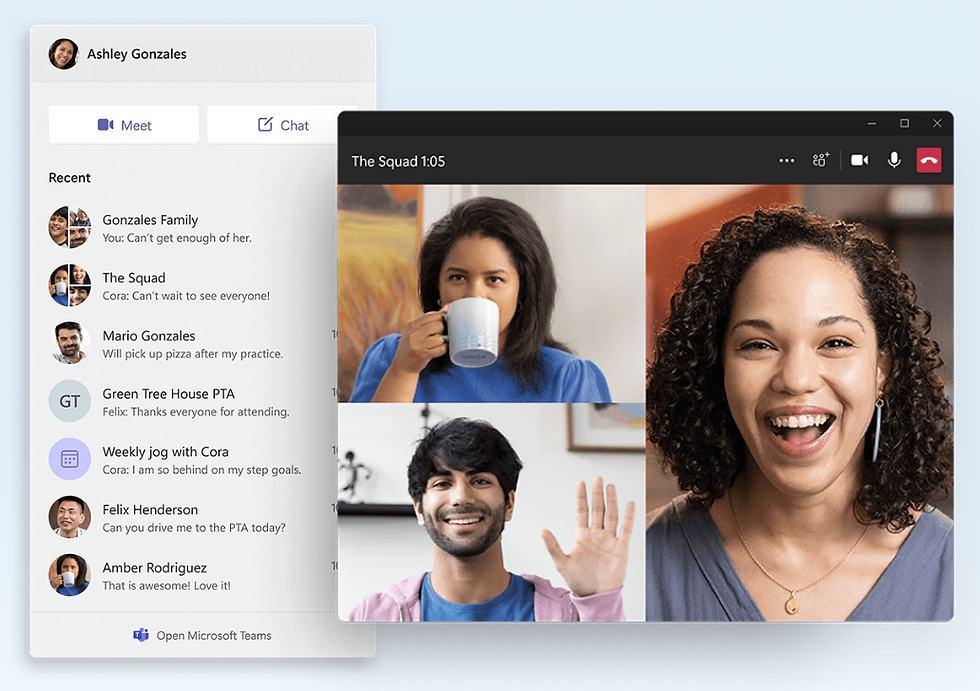980x691 pixels.
Task: Click the Microsoft Teams logo icon
Action: pyautogui.click(x=141, y=636)
